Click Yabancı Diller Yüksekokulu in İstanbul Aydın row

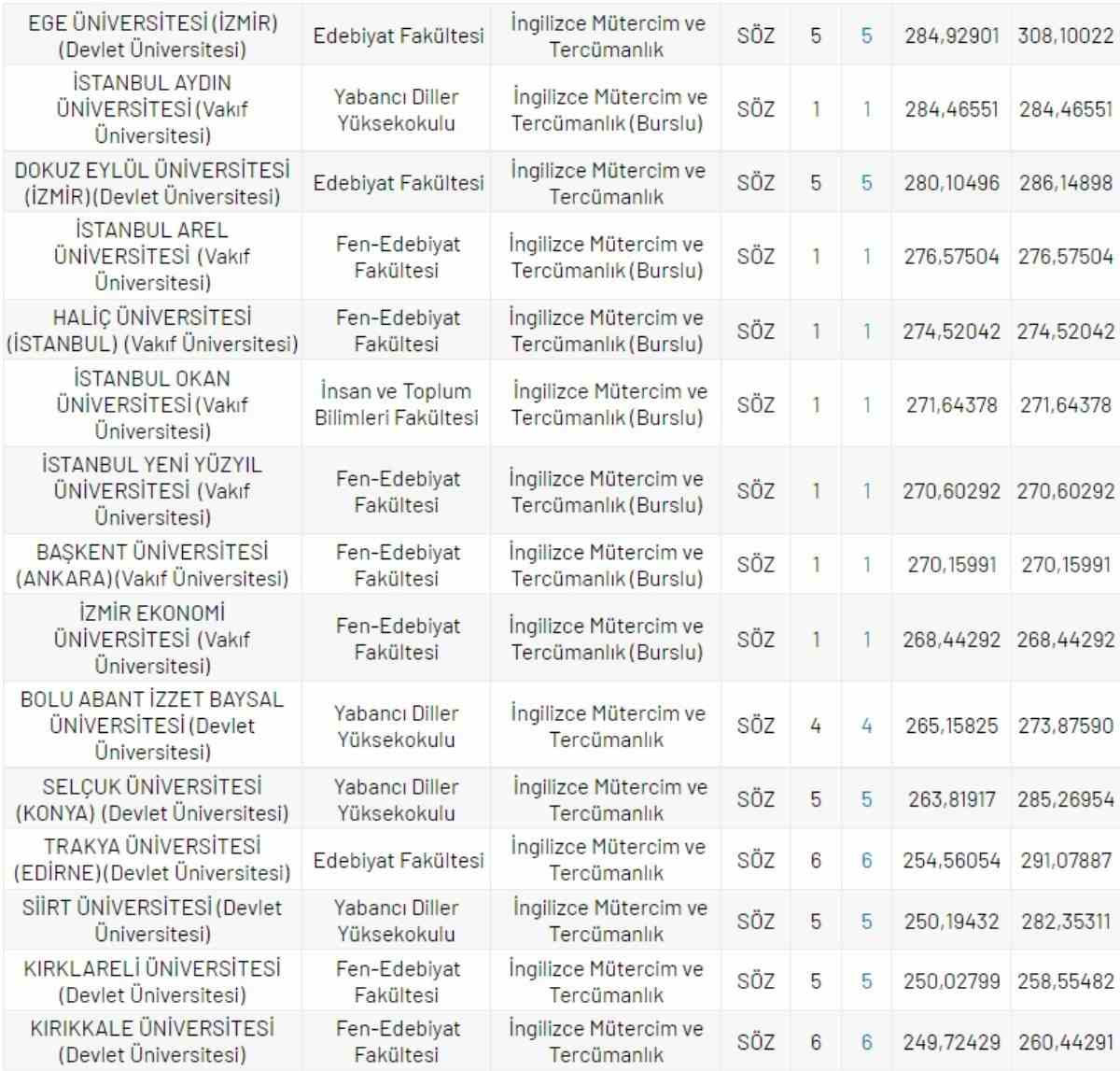[x=397, y=109]
